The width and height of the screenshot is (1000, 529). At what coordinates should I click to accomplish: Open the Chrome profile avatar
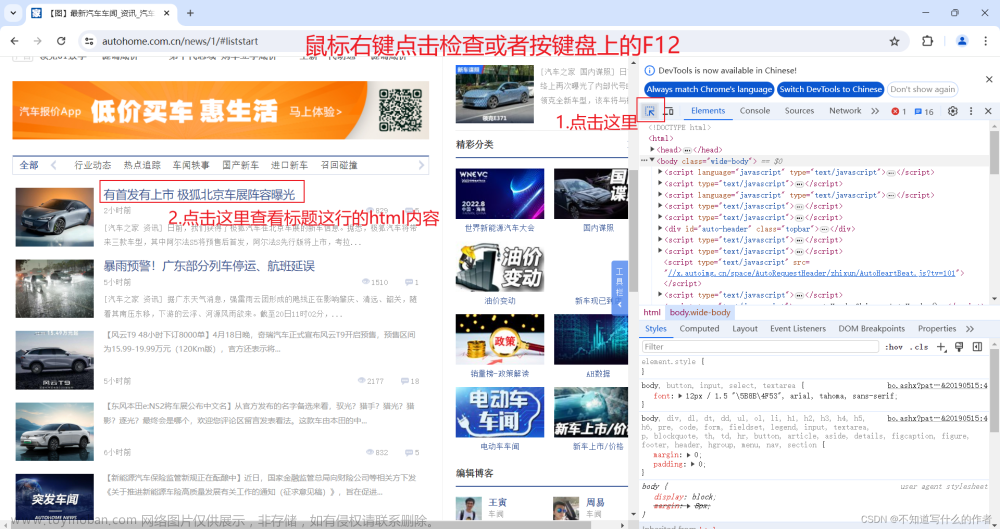coord(962,41)
